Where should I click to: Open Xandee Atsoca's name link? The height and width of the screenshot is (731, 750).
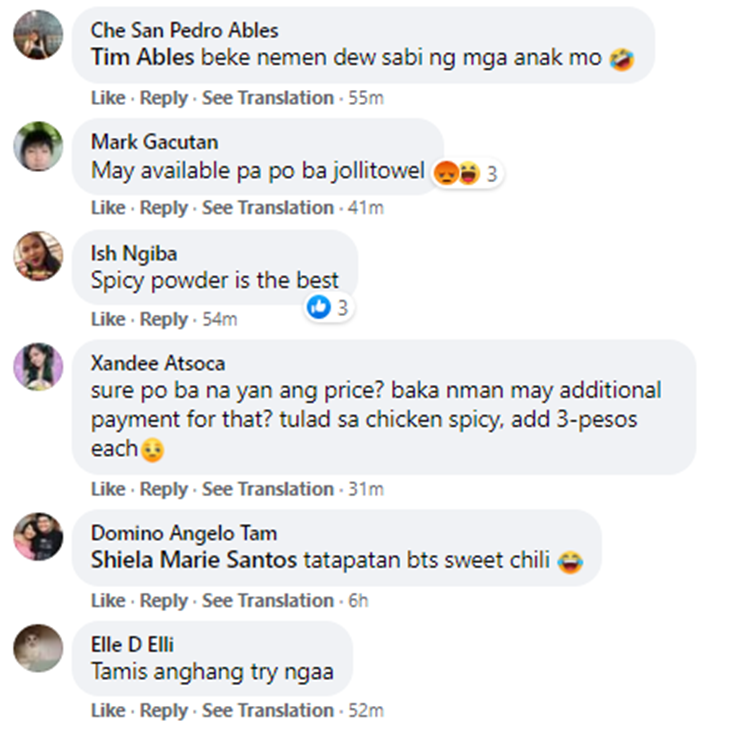click(158, 363)
